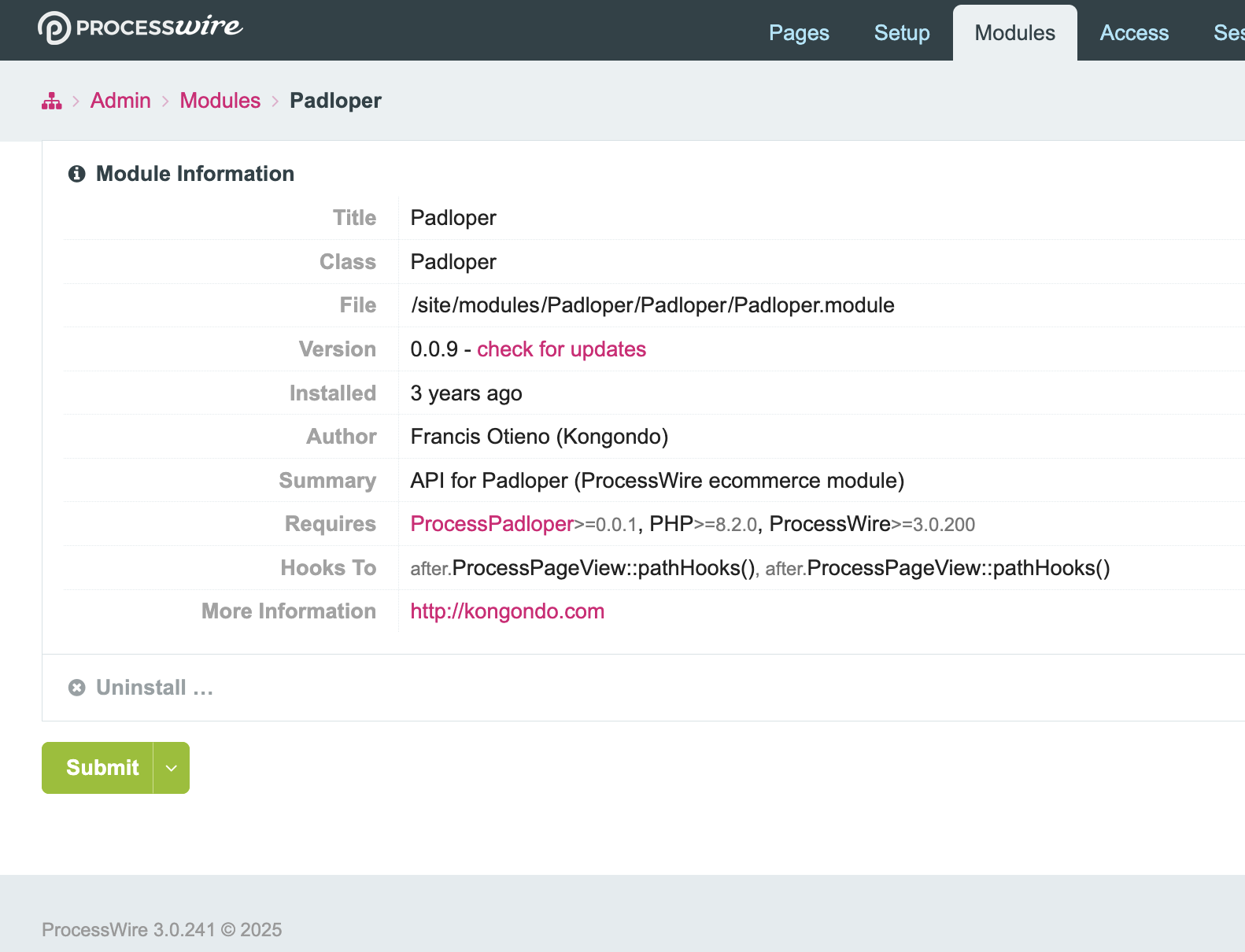This screenshot has width=1245, height=952.
Task: Visit the kongondo.com link
Action: point(508,611)
